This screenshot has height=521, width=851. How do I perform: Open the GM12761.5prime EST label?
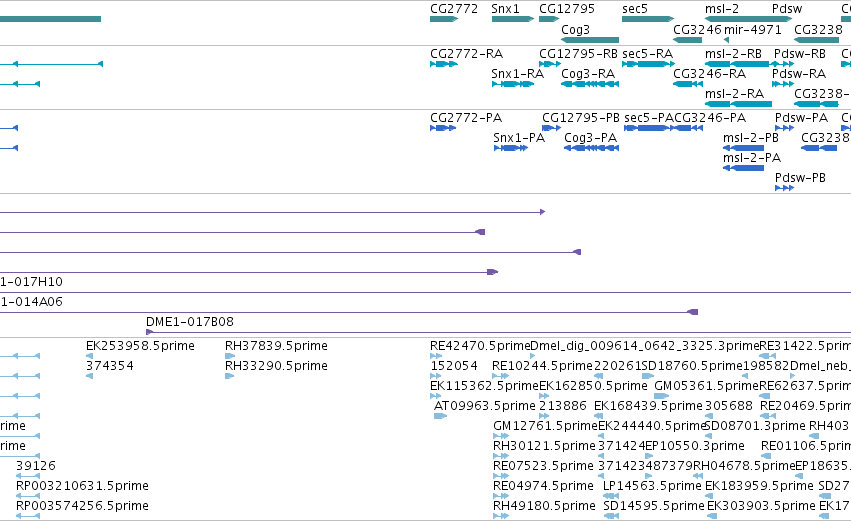545,426
